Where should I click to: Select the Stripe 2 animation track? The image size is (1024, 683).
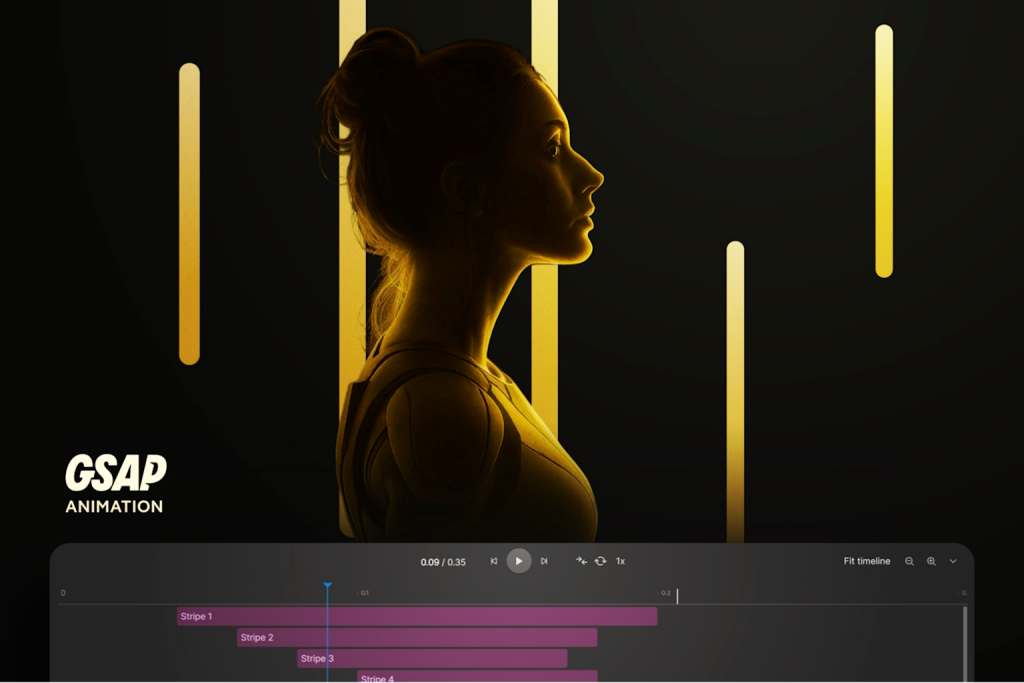(x=417, y=637)
